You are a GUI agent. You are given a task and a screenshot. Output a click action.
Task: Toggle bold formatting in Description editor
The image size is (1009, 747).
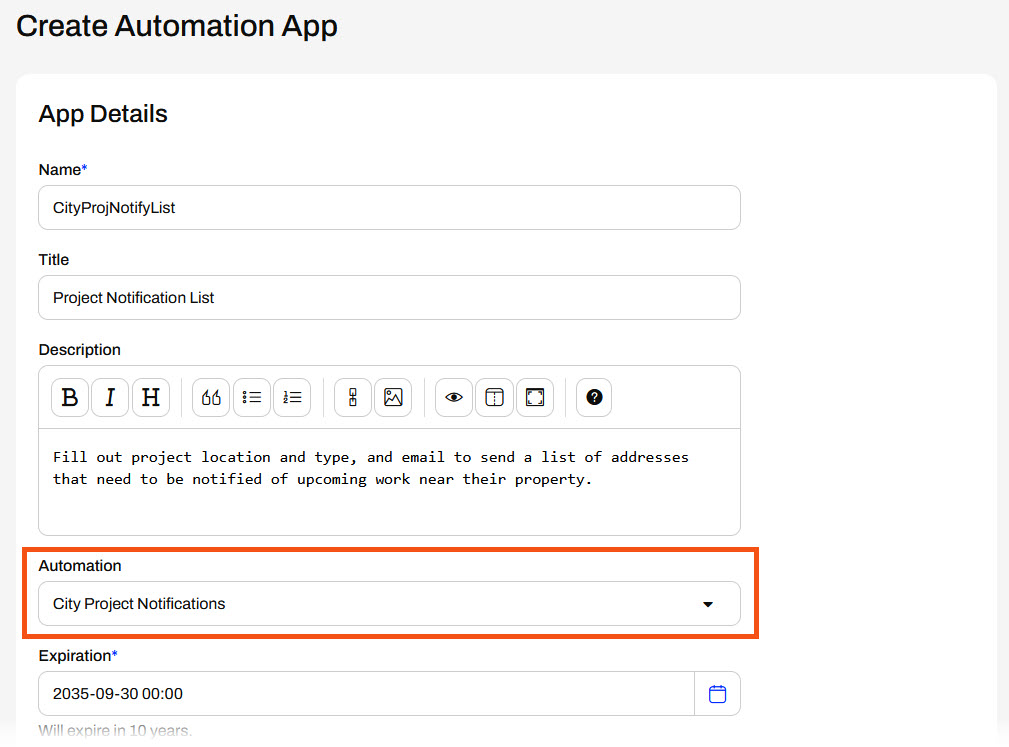pyautogui.click(x=70, y=397)
